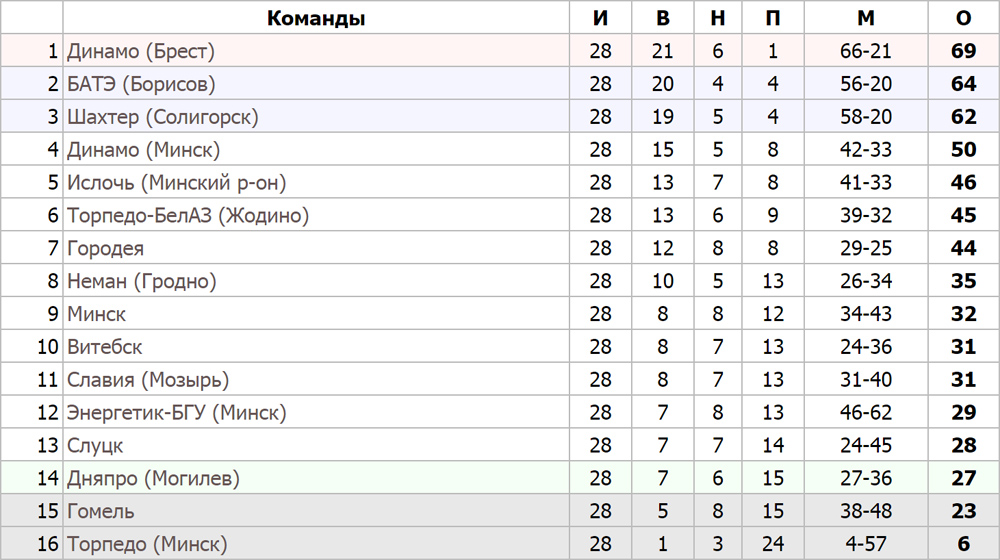The width and height of the screenshot is (1000, 560).
Task: Select the 69 points cell of Динамо Брест
Action: 964,51
